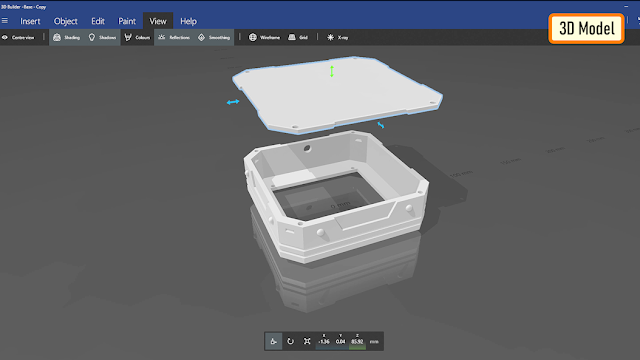Select the Scale tool in bottom toolbar
640x360 pixels.
(x=307, y=341)
